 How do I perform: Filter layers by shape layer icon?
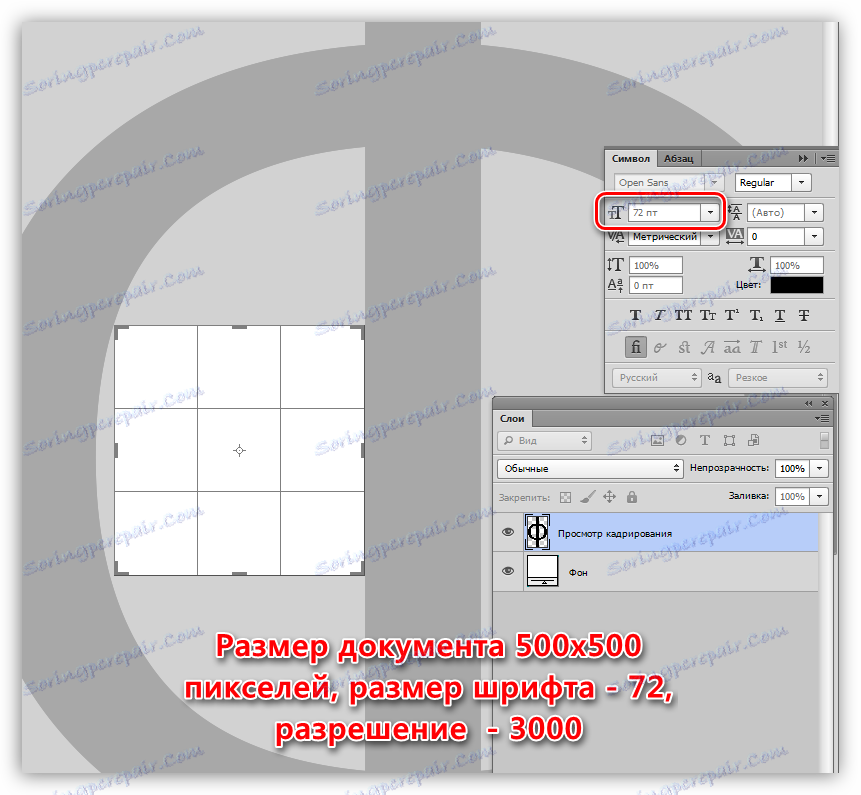click(729, 440)
